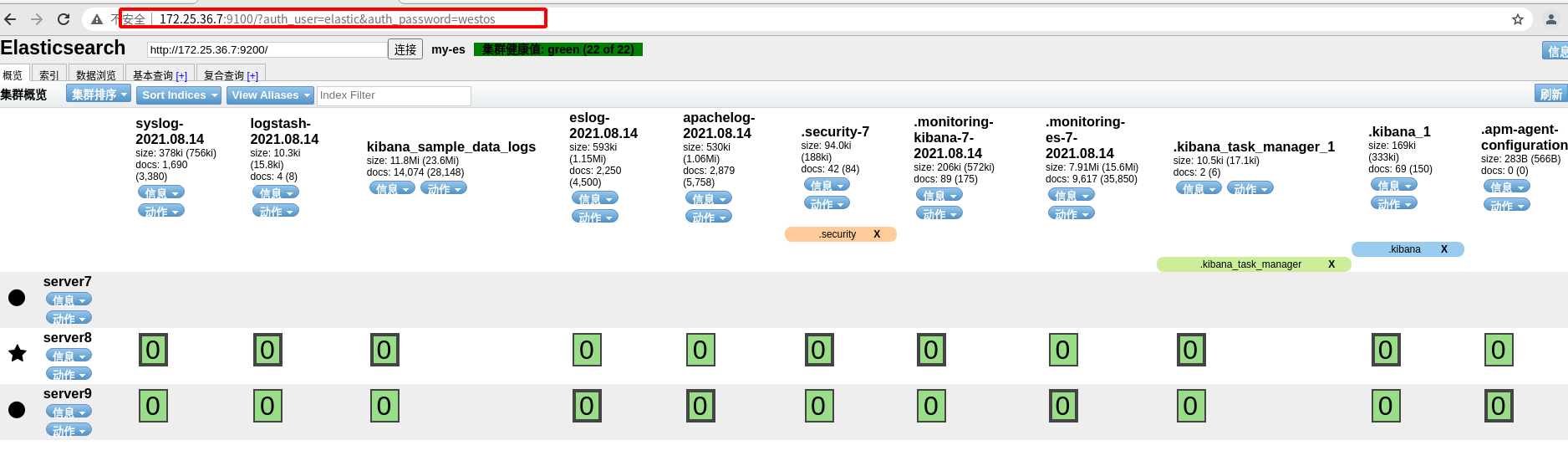The width and height of the screenshot is (1568, 461).
Task: Open 动作 dropdown for node server8
Action: point(69,374)
